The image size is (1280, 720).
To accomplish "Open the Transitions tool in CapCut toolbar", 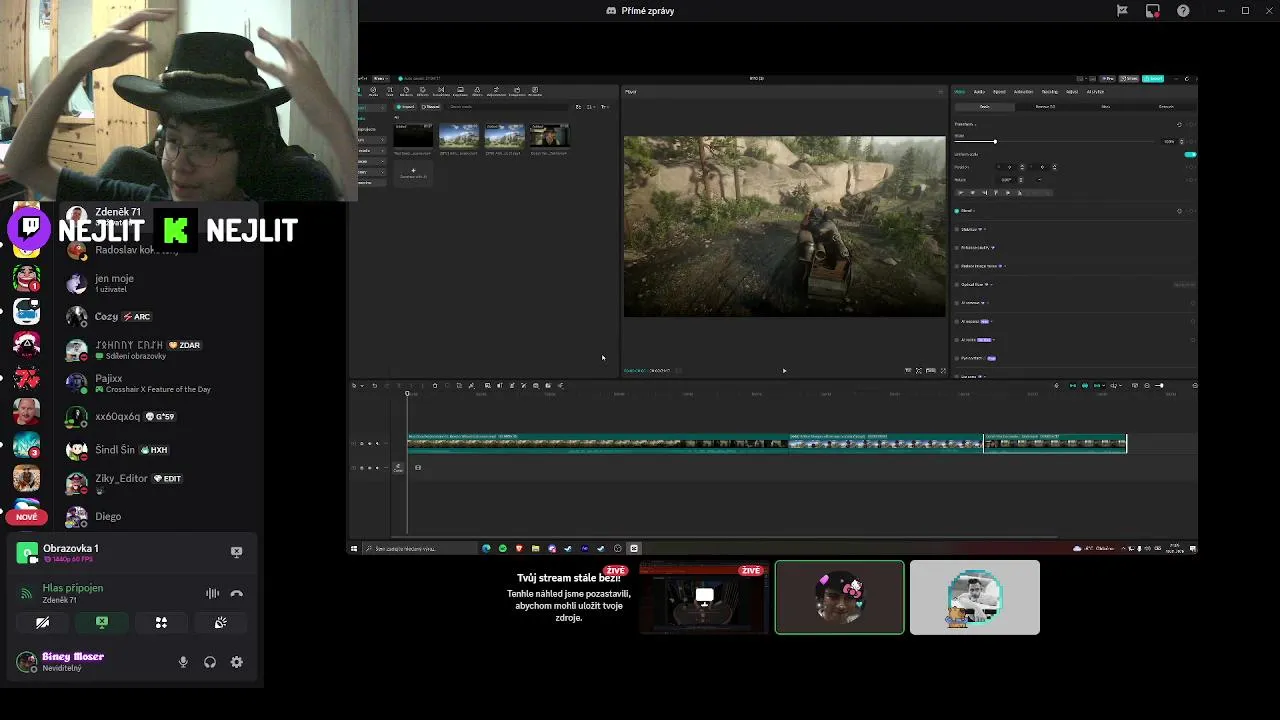I will click(x=441, y=91).
